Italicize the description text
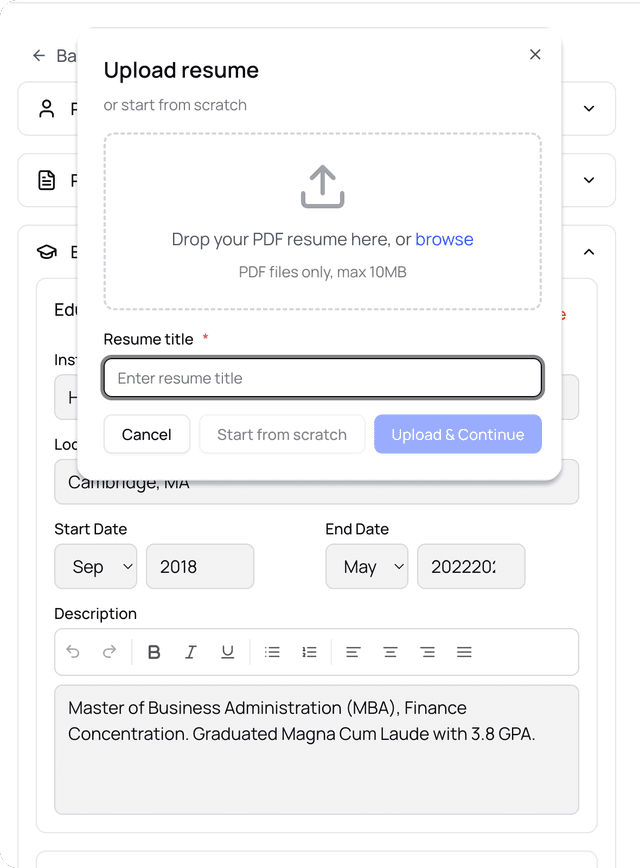Image resolution: width=640 pixels, height=868 pixels. pos(191,651)
